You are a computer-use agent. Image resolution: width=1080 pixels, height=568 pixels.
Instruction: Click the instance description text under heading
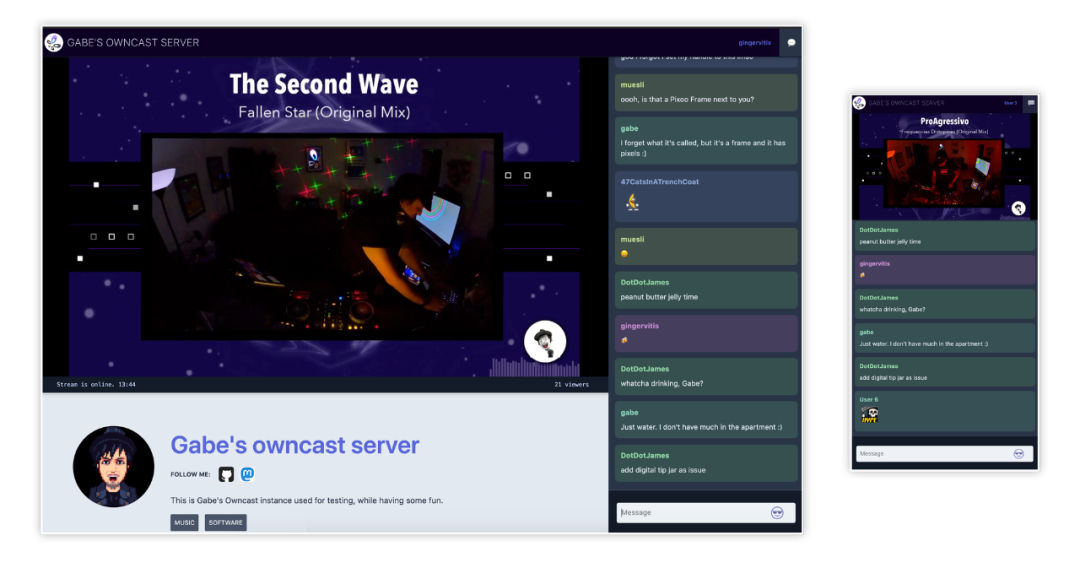click(307, 501)
